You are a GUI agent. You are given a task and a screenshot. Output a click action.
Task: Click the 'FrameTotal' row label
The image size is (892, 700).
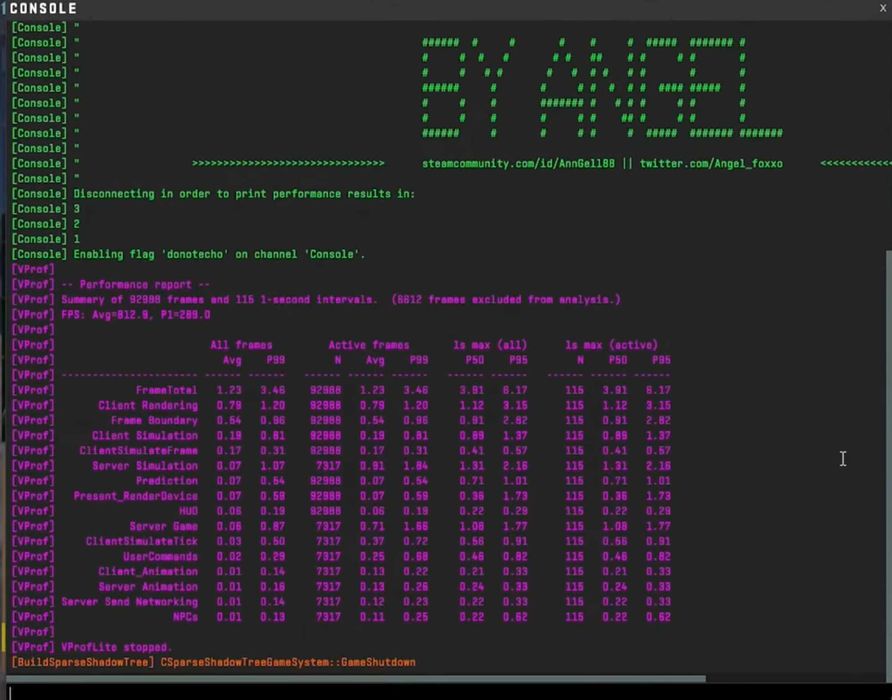click(167, 390)
